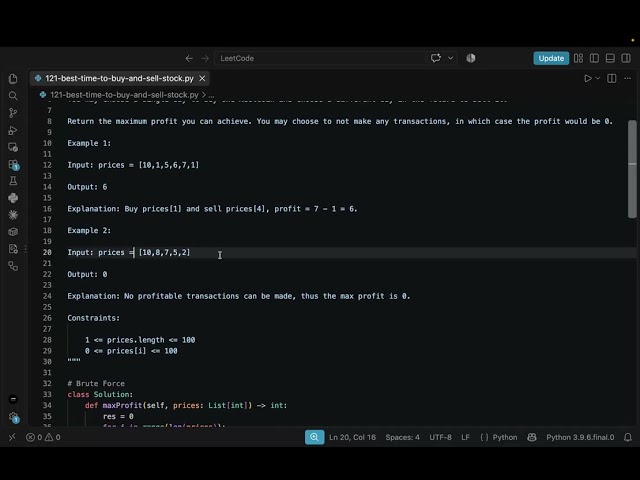Expand the breadcrumb ellipsis after file name
The image size is (640, 480).
pos(211,95)
